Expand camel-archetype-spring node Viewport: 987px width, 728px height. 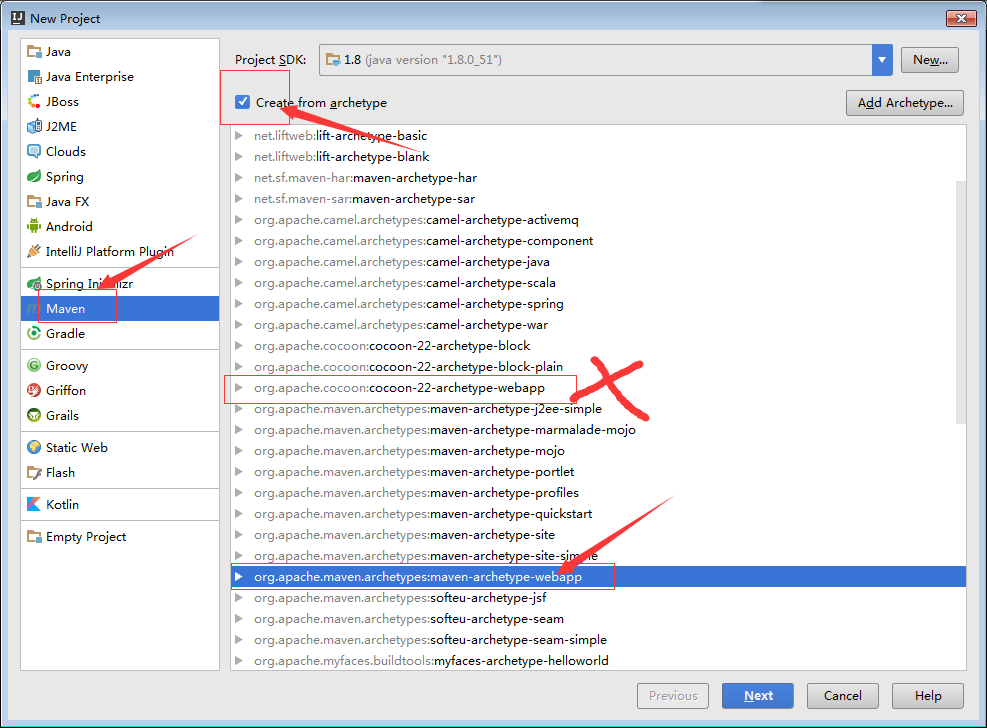[x=239, y=303]
